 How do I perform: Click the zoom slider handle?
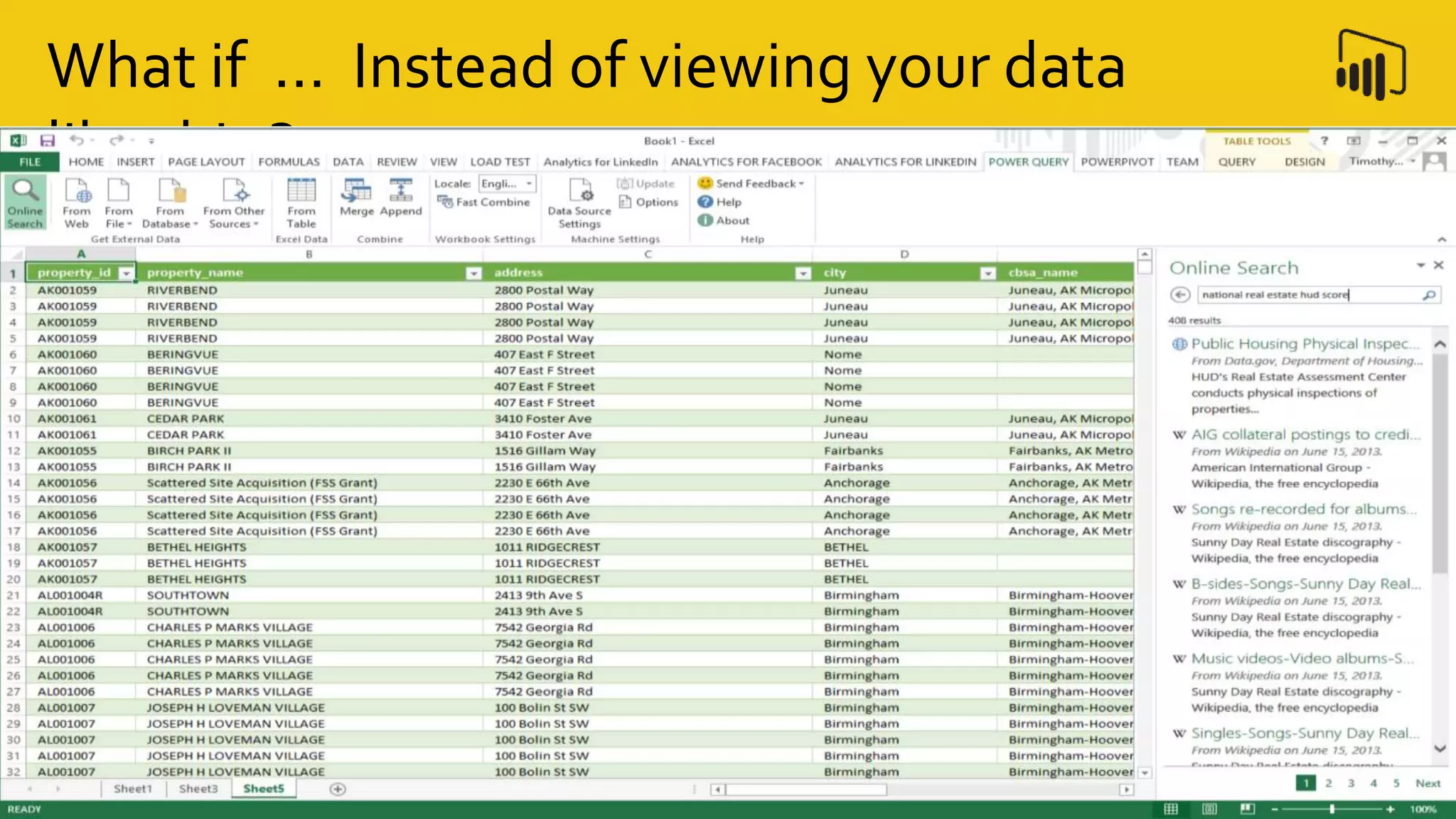coord(1332,809)
